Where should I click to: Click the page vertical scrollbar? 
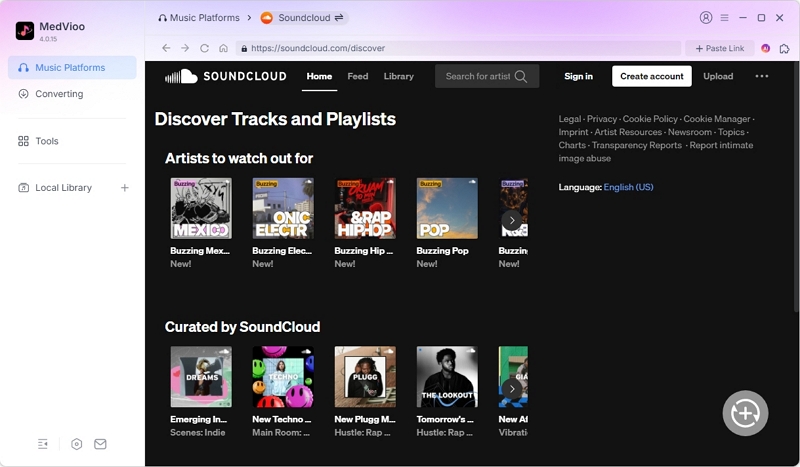tap(796, 186)
